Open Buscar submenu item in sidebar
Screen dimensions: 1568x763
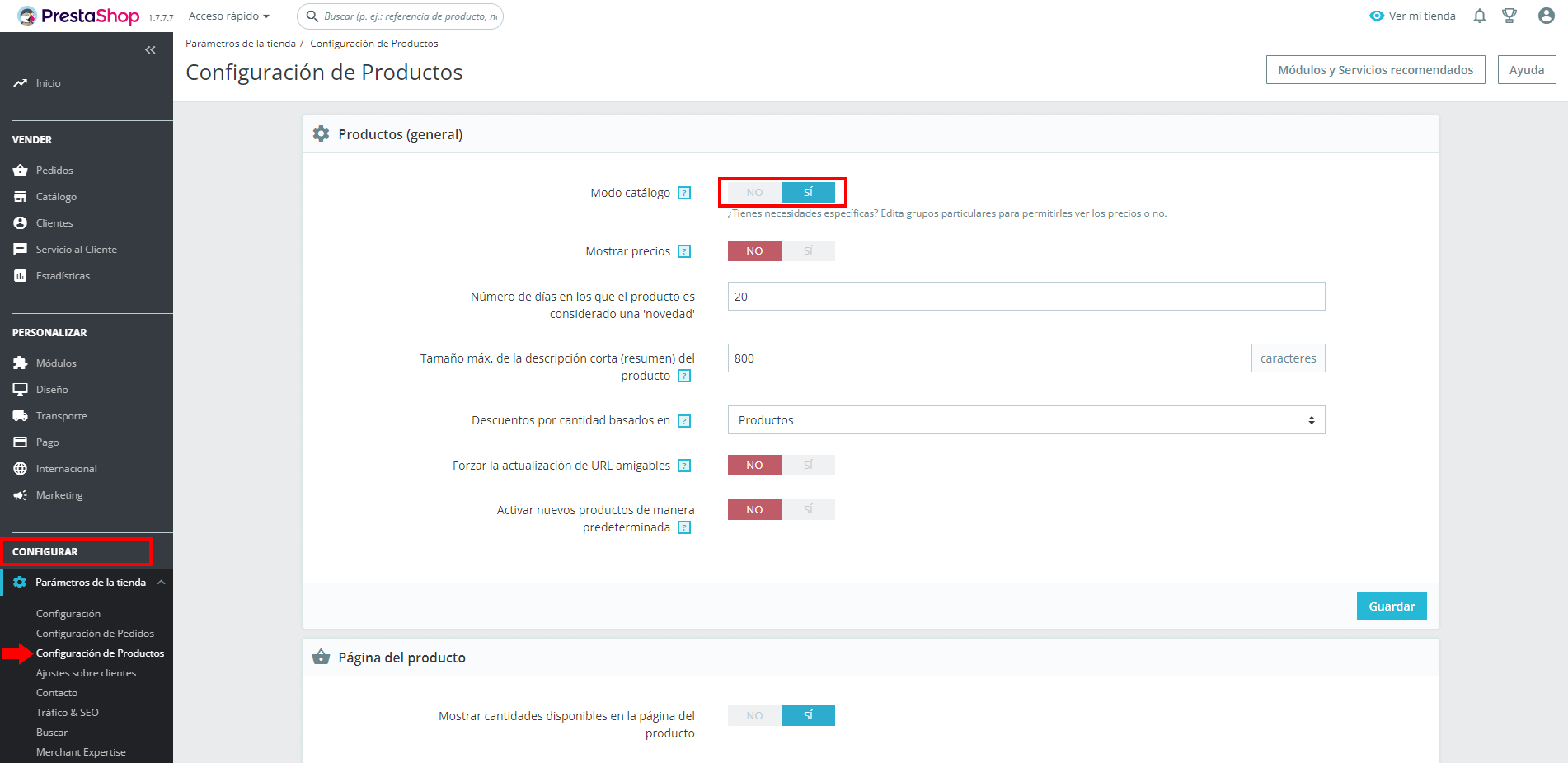coord(52,733)
